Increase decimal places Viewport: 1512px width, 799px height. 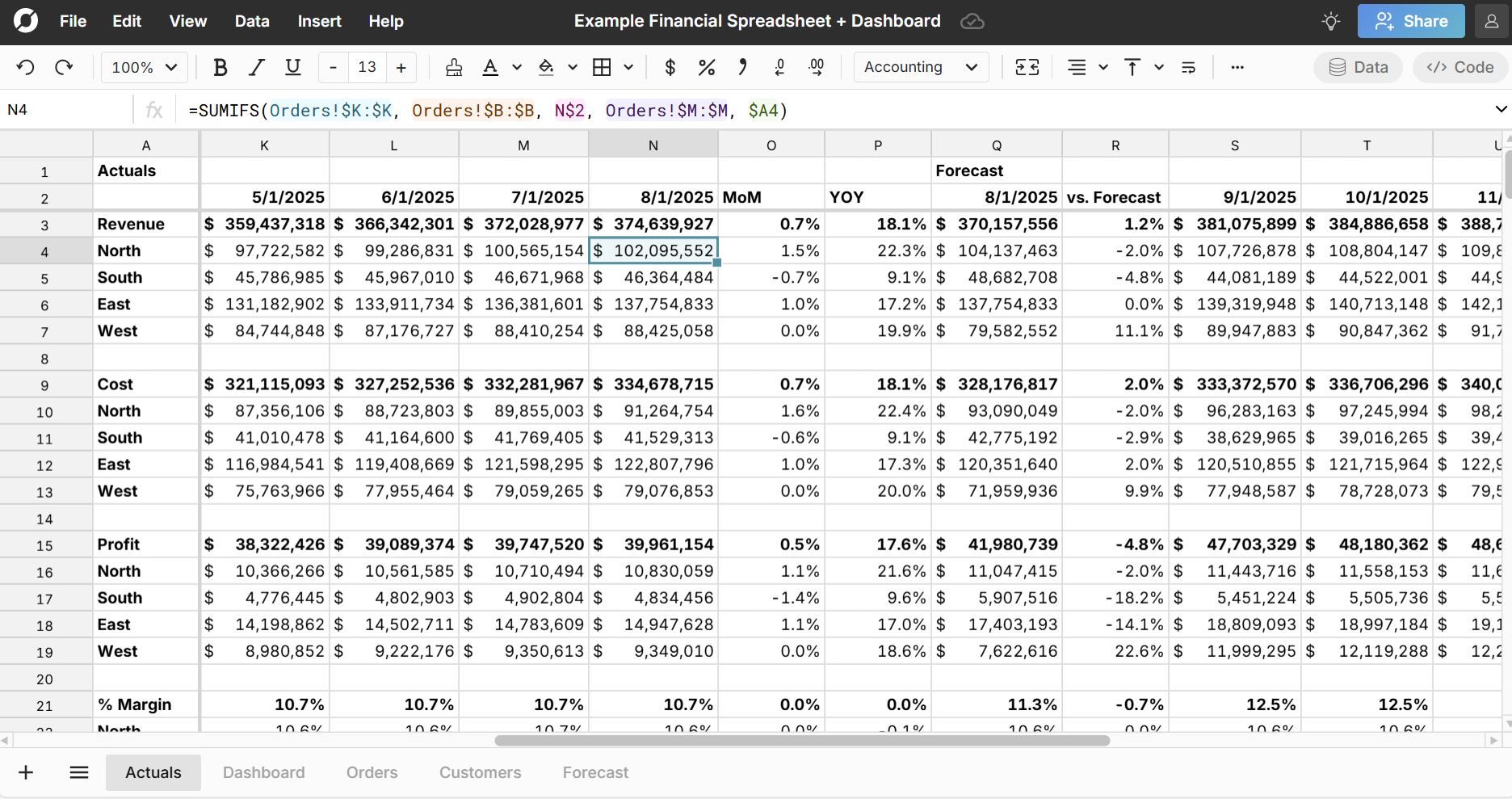816,67
